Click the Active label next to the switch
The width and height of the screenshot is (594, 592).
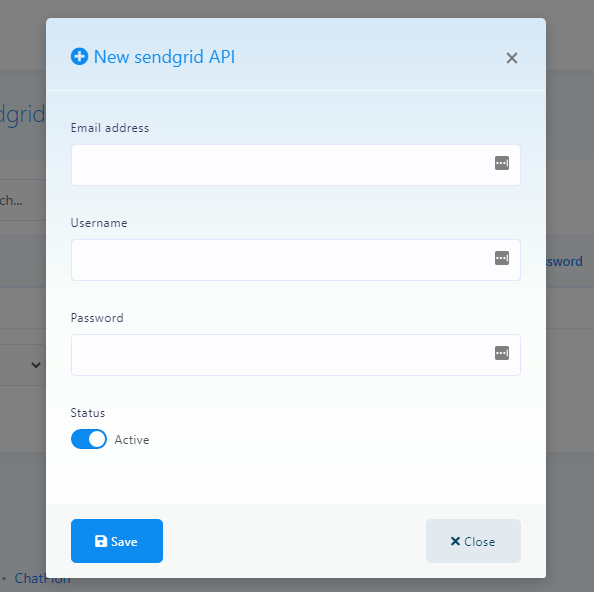coord(132,440)
